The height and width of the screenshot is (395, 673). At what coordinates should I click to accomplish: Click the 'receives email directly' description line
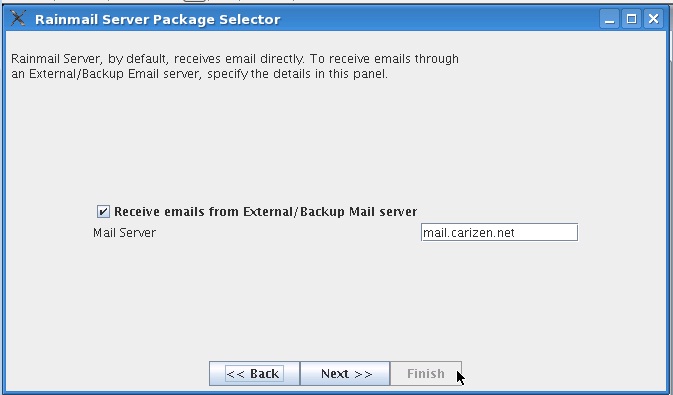[x=235, y=58]
